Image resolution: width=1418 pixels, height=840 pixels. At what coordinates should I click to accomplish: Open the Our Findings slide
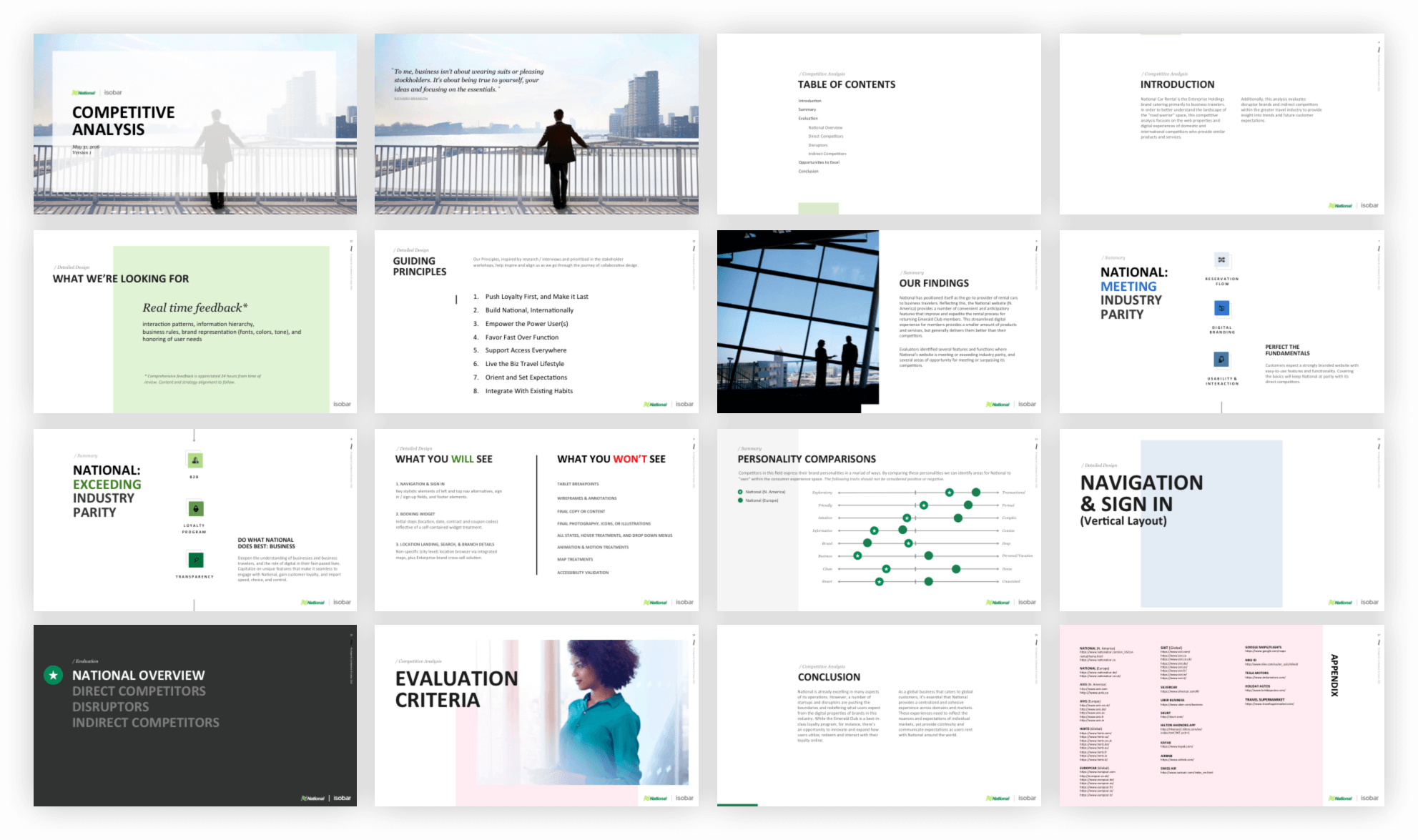878,321
